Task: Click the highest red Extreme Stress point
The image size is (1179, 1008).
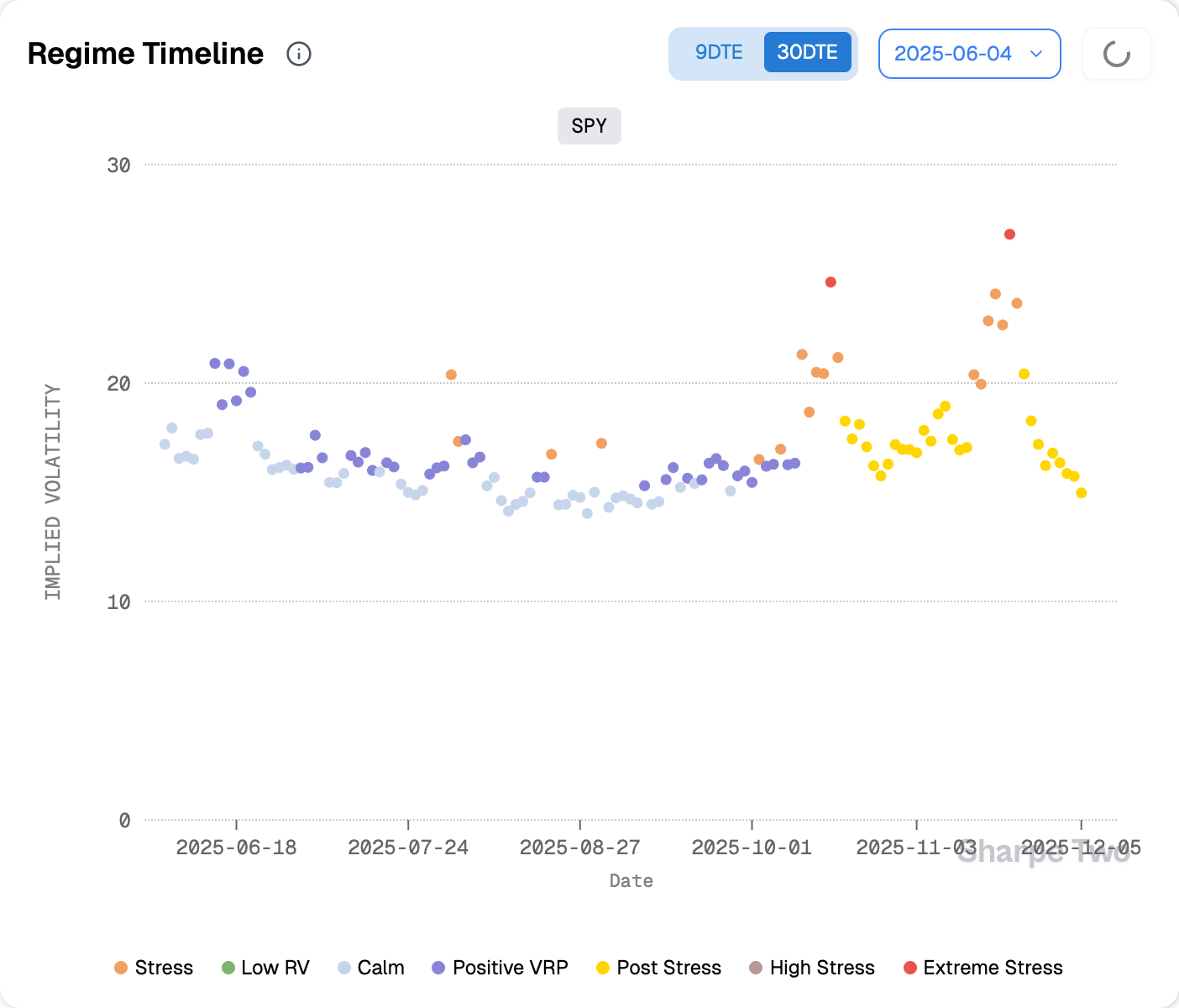Action: tap(1009, 234)
